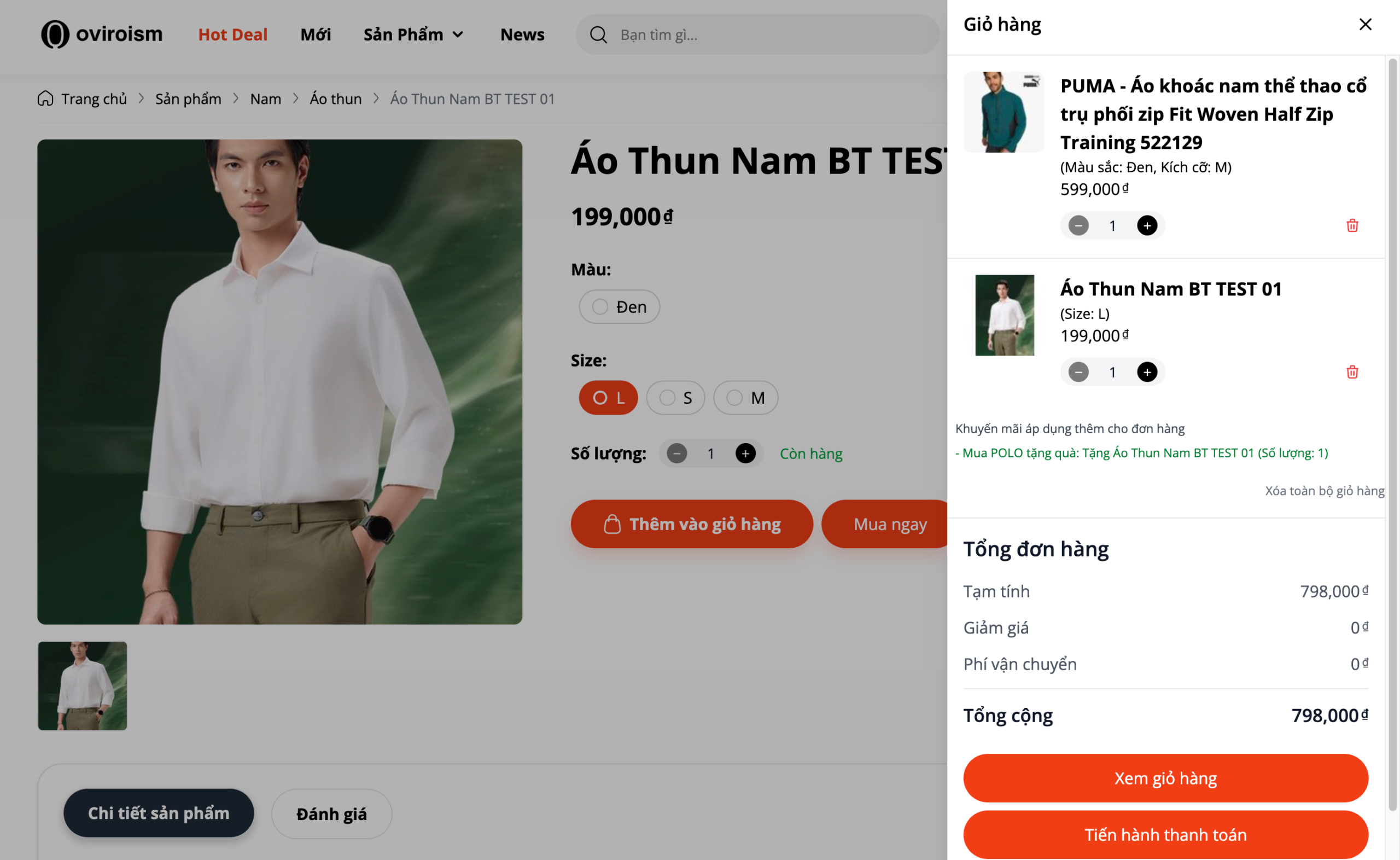This screenshot has height=860, width=1400.
Task: Click the search magnifier icon
Action: [598, 35]
